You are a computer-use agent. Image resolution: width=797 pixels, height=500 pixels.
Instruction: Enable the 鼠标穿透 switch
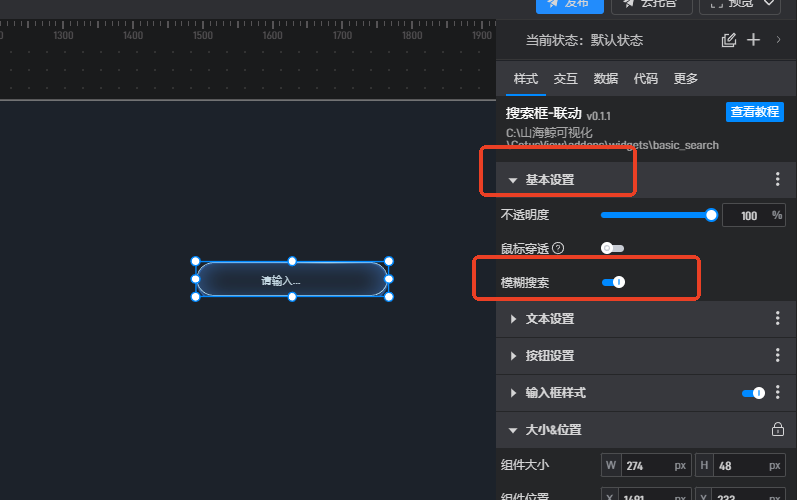(x=612, y=248)
